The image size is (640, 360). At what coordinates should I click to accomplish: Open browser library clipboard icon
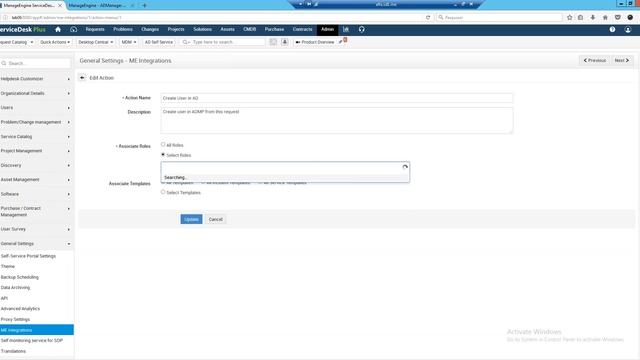[x=580, y=18]
